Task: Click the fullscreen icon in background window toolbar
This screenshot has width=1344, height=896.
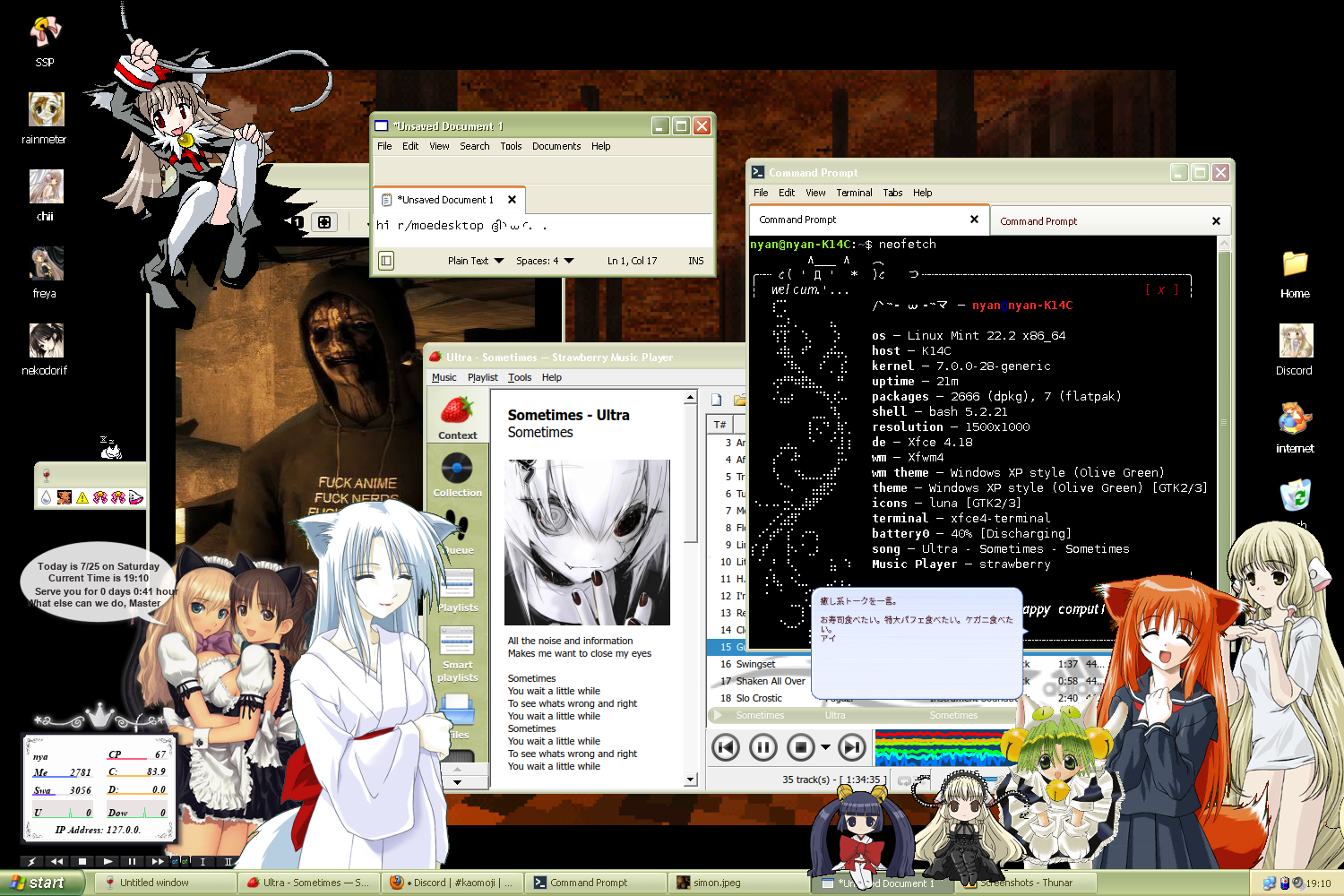Action: pos(324,221)
